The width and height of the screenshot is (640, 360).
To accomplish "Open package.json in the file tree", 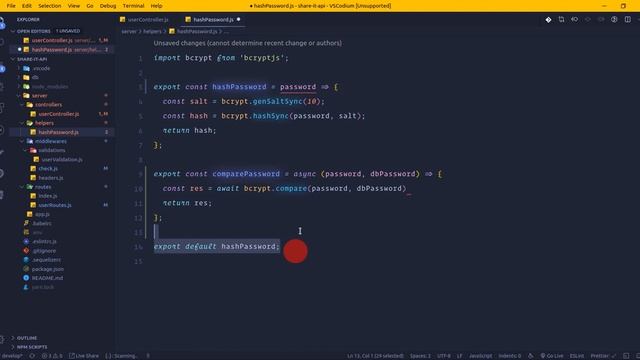I will [x=48, y=269].
